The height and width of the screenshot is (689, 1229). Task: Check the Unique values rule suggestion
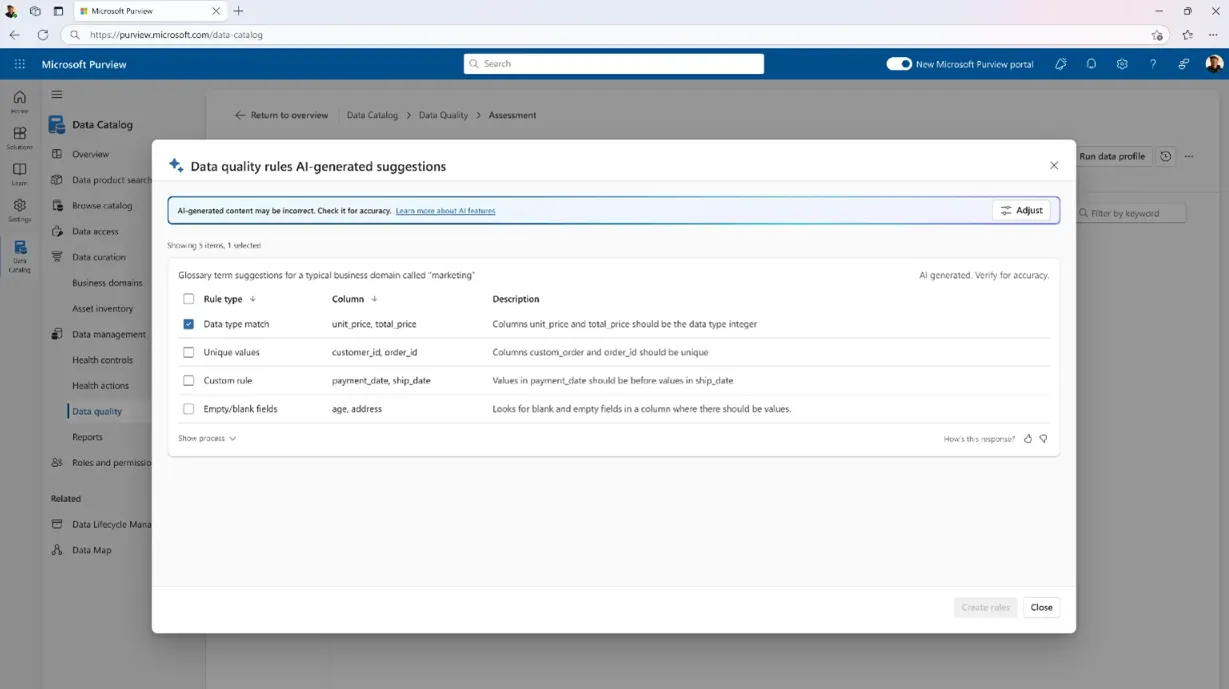click(x=189, y=352)
